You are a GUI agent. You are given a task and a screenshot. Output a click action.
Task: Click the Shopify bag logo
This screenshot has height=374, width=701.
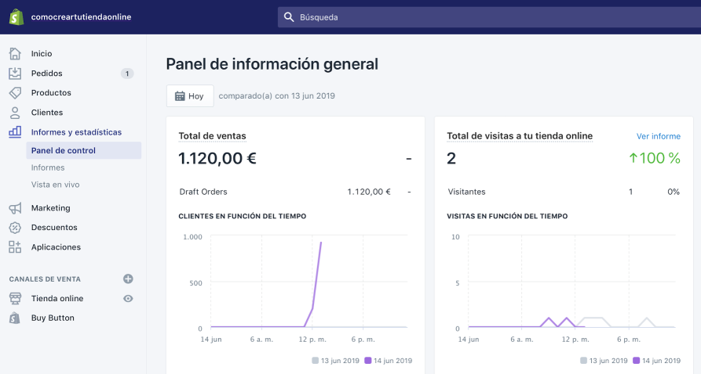(17, 17)
